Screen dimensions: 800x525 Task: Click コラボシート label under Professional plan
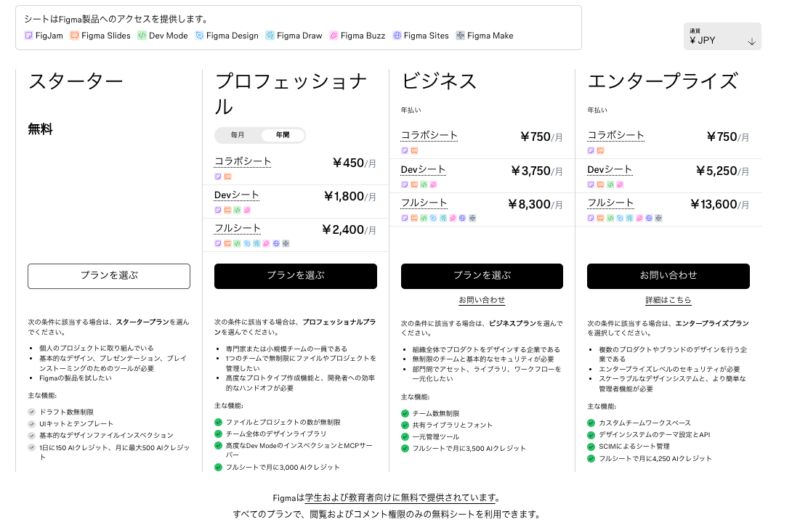242,161
